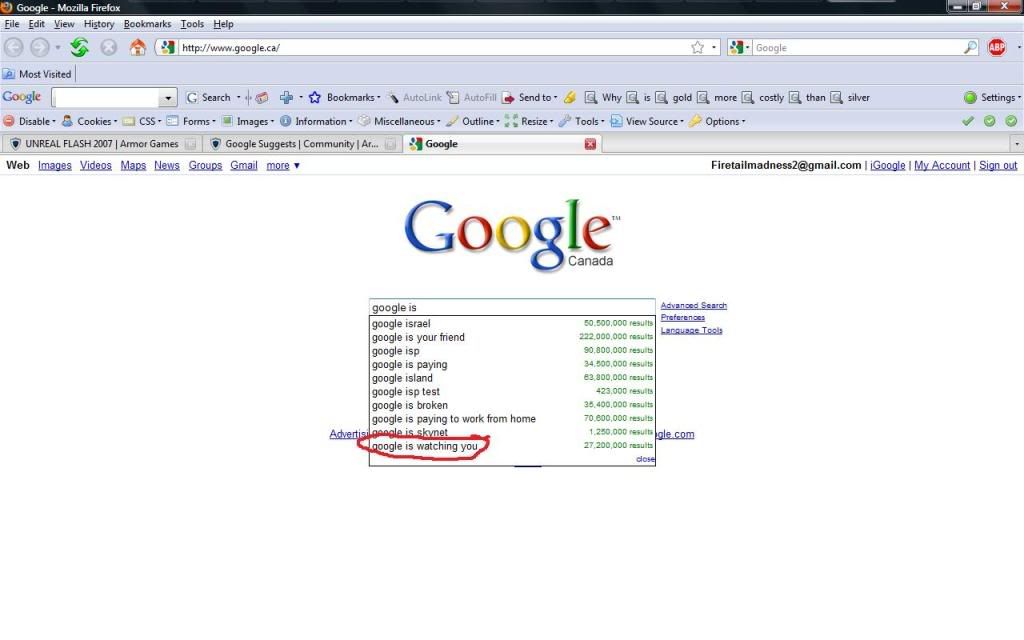This screenshot has height=640, width=1024.
Task: Go to the Firefox home page icon
Action: (x=137, y=48)
